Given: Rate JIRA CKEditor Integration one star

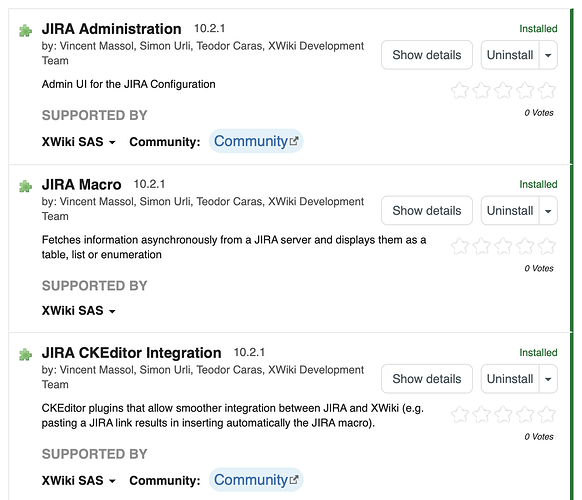Looking at the screenshot, I should click(x=460, y=414).
